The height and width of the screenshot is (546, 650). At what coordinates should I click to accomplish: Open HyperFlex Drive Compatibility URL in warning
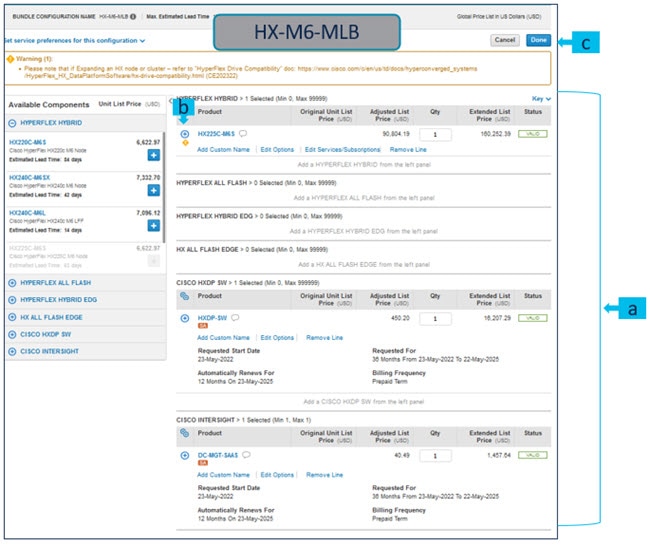click(x=250, y=72)
